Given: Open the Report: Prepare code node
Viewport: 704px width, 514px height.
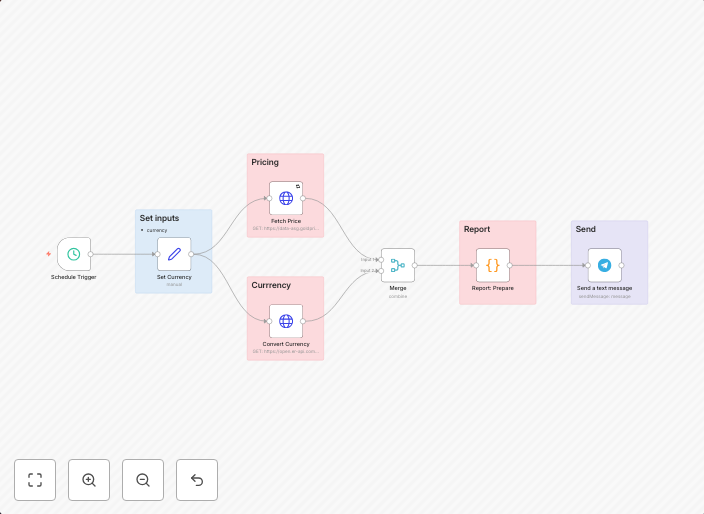Looking at the screenshot, I should point(492,265).
